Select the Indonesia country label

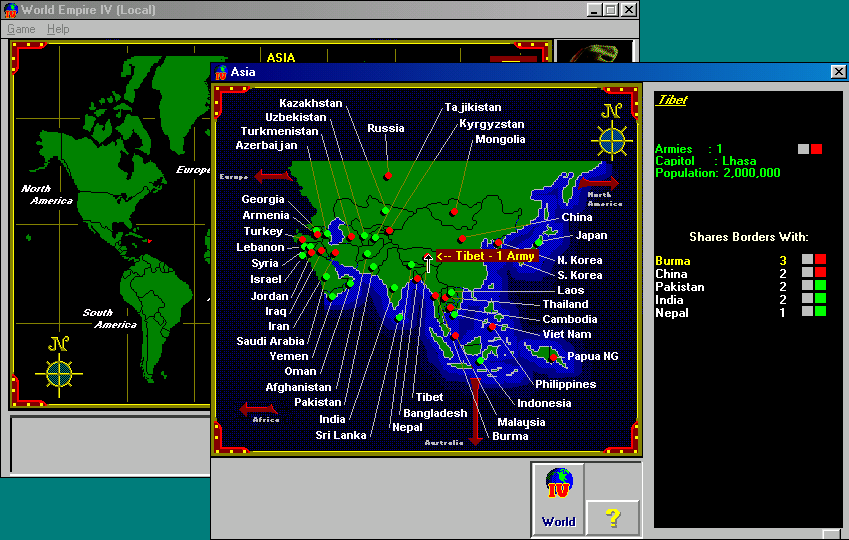tap(544, 403)
